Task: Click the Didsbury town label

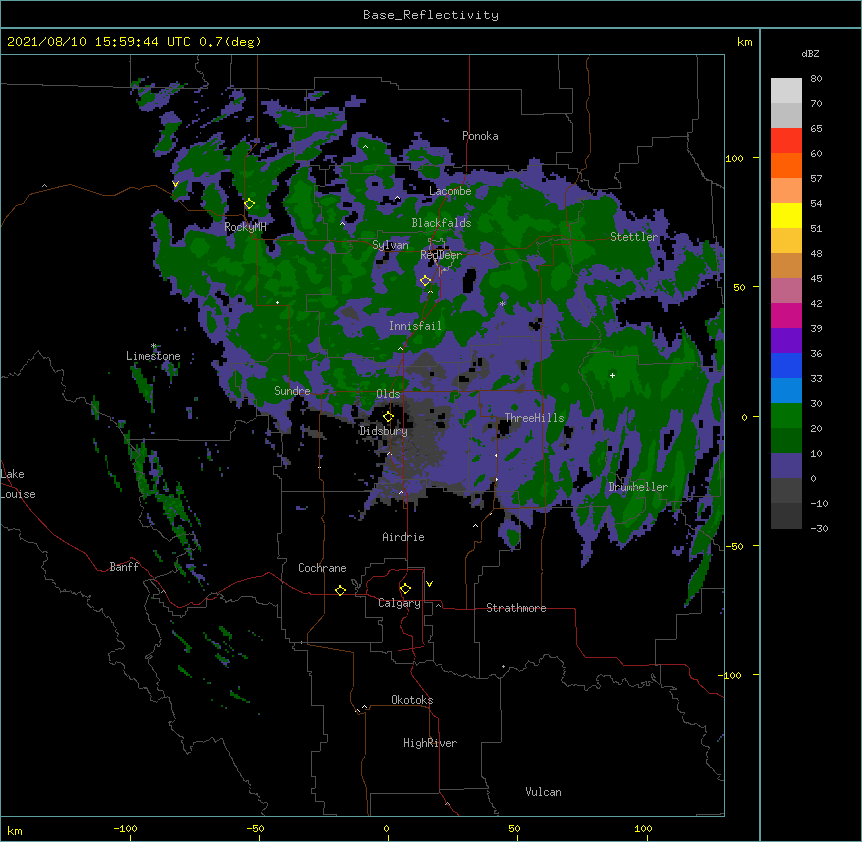Action: [383, 431]
